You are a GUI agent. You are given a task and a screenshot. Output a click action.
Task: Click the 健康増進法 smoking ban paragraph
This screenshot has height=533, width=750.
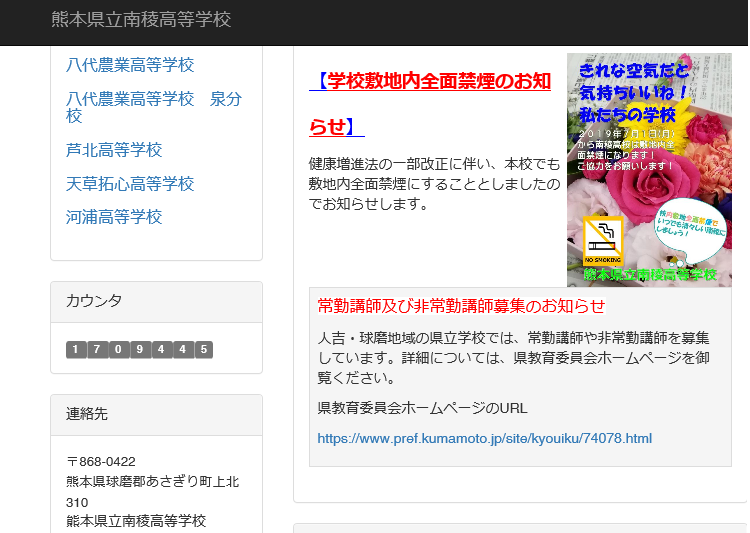[434, 183]
